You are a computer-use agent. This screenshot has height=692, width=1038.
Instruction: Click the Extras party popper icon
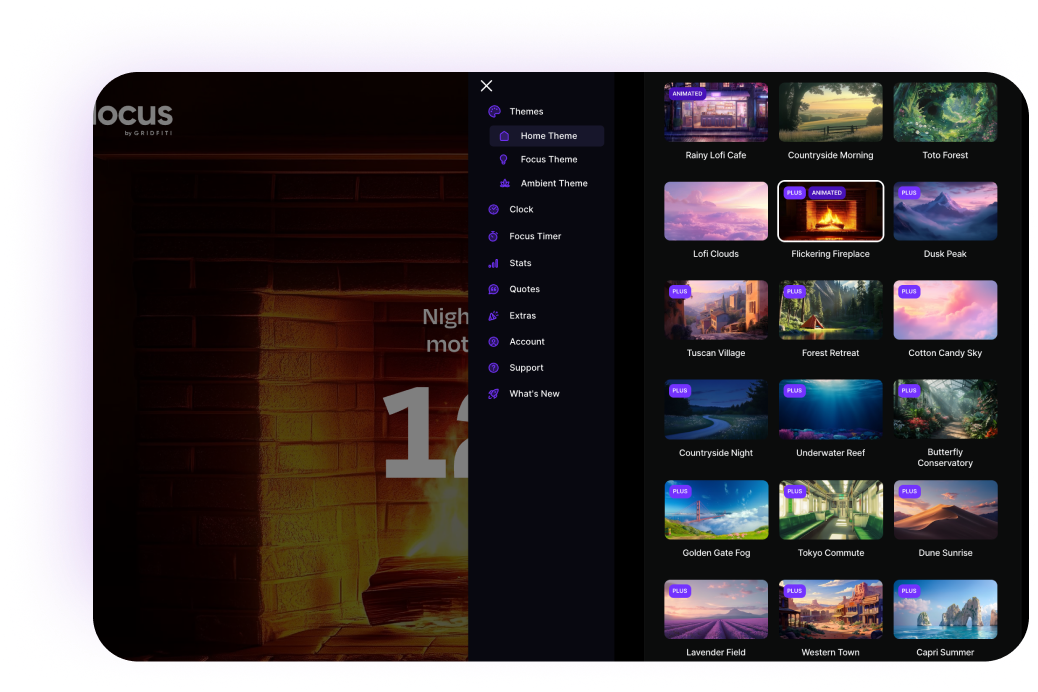pos(493,315)
